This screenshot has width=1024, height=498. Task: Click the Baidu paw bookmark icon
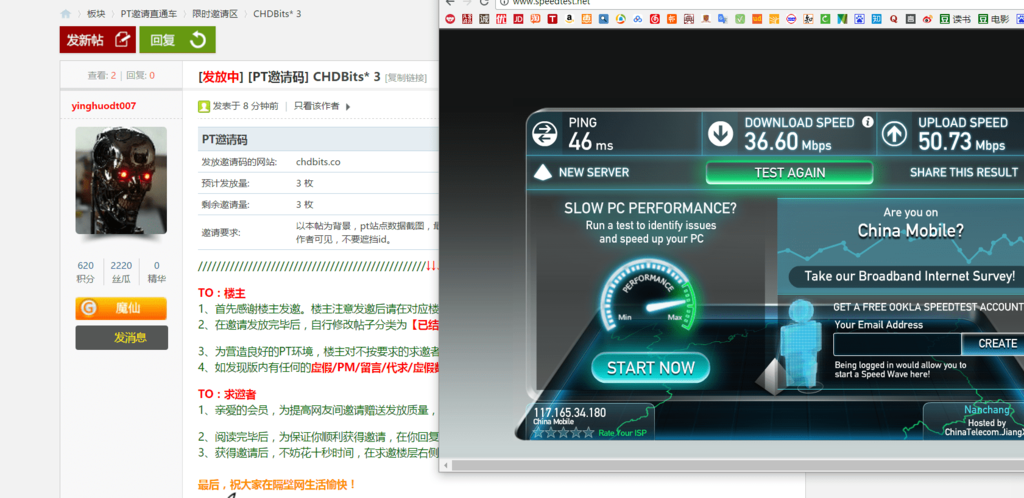[x=859, y=20]
